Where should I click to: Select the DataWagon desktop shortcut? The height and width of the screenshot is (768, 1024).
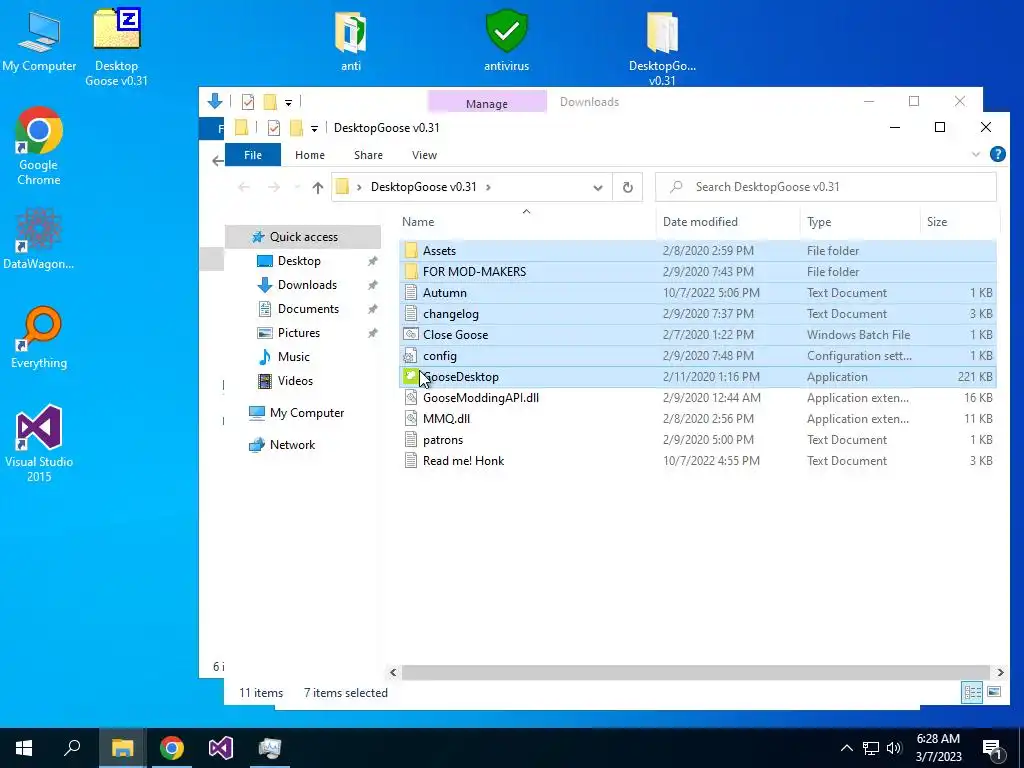click(x=39, y=239)
